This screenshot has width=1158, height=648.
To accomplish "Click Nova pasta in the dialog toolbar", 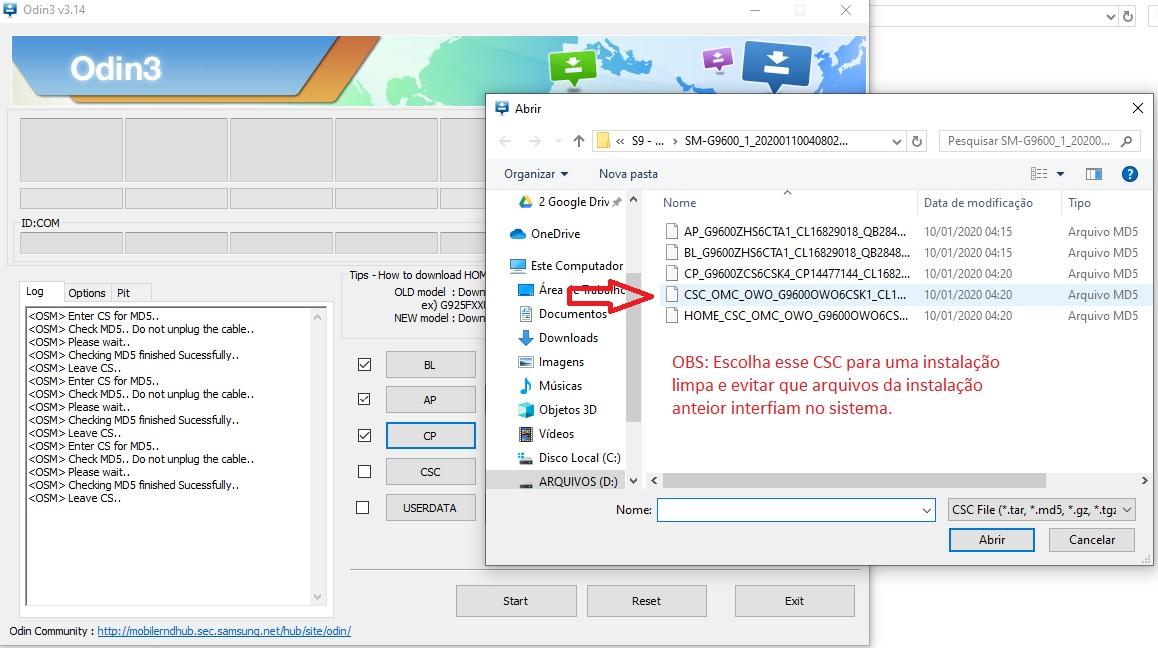I will click(x=628, y=174).
